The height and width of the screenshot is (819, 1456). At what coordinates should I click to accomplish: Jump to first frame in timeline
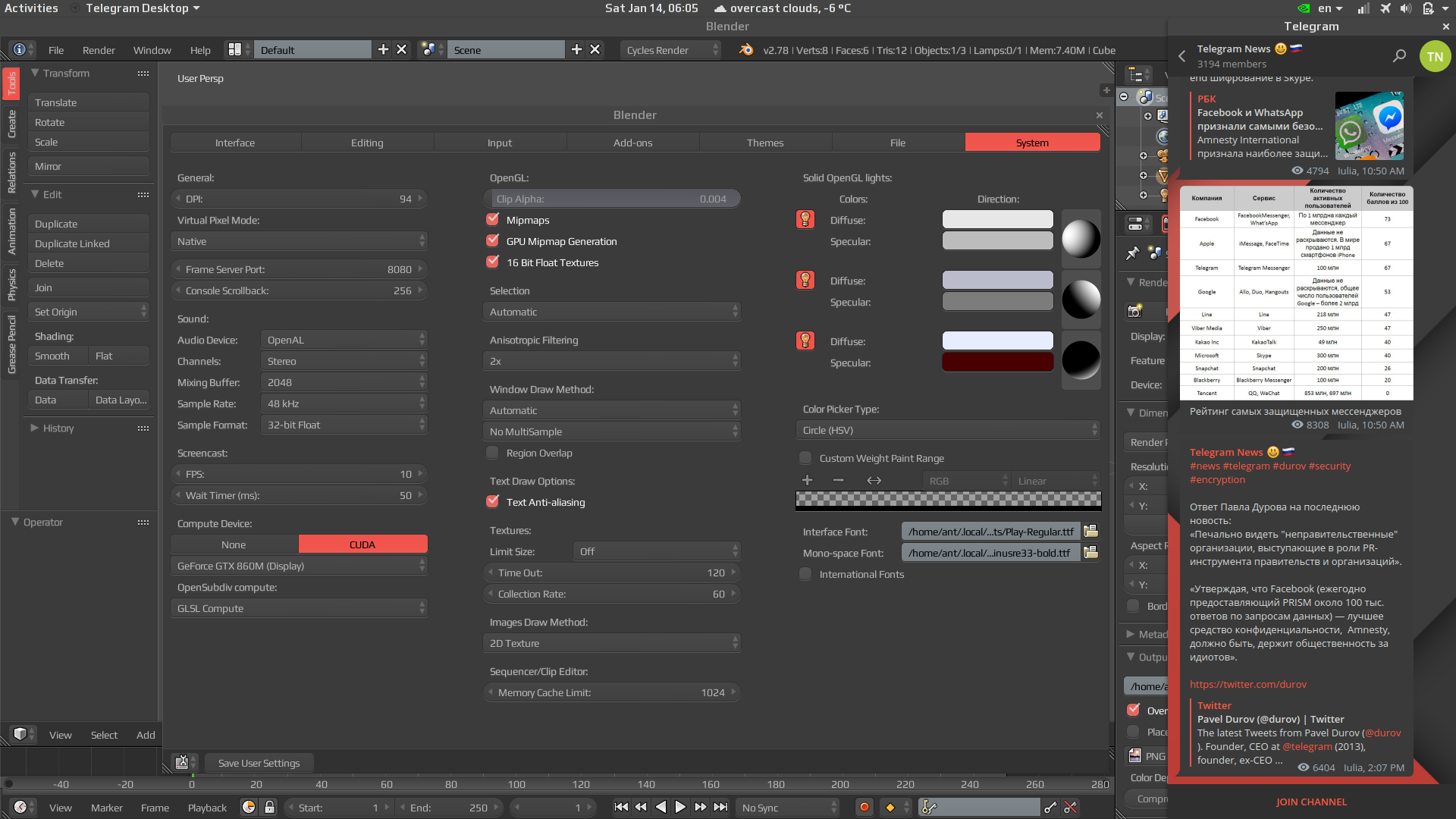621,808
